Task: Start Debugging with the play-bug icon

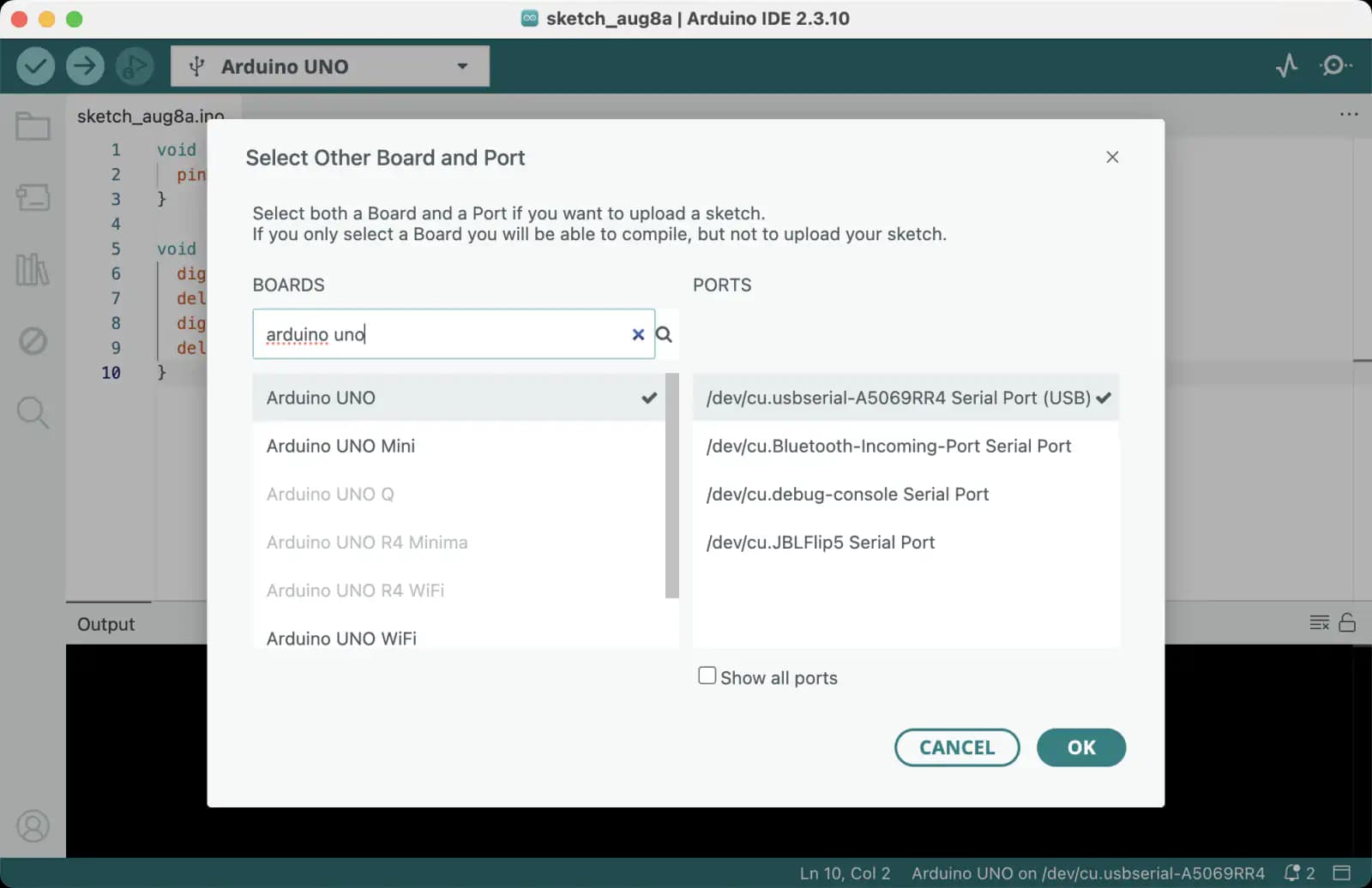Action: point(135,66)
